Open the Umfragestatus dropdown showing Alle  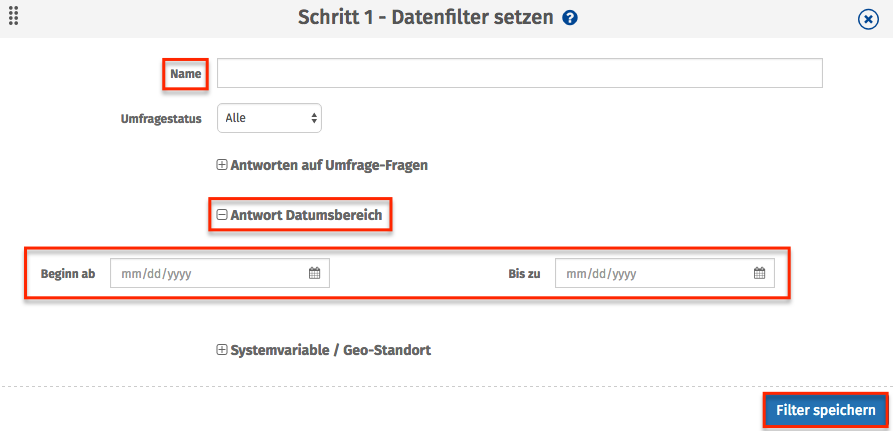tap(269, 118)
